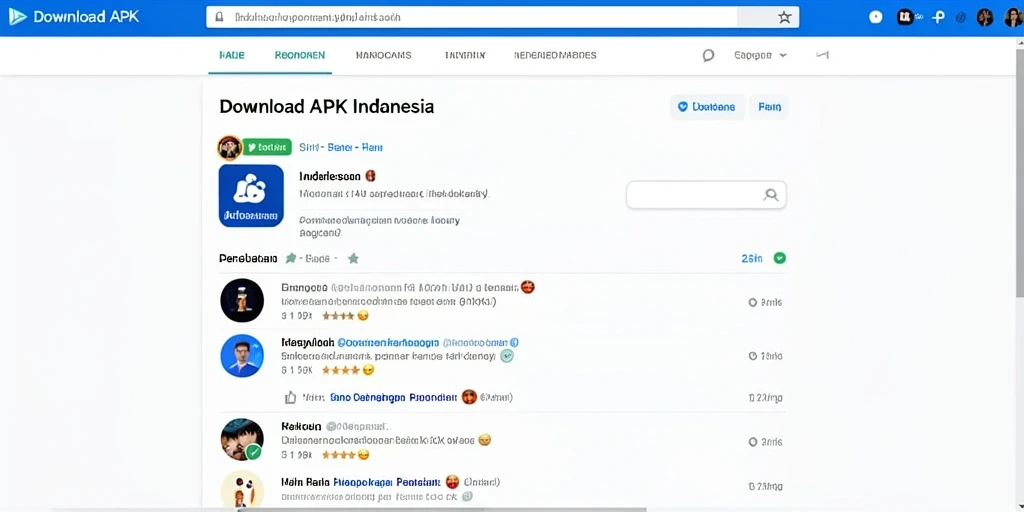Click the yellow emoji after Rakoun's star rating
The height and width of the screenshot is (512, 1024).
coord(364,455)
